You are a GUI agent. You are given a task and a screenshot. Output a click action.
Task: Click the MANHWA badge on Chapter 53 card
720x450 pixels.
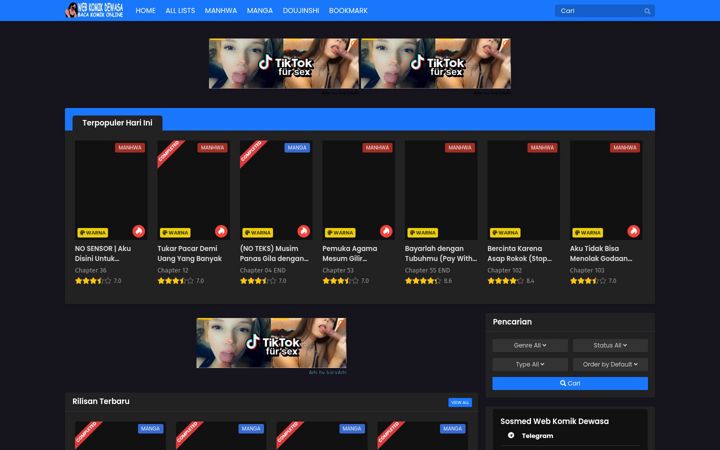pos(377,148)
